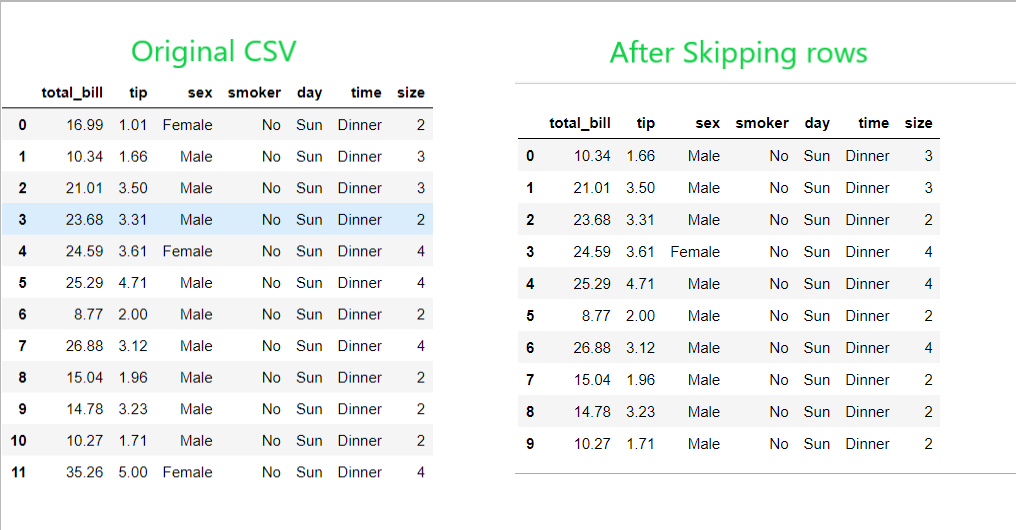The width and height of the screenshot is (1016, 530).
Task: Click row index 0 in After Skipping table
Action: [530, 156]
